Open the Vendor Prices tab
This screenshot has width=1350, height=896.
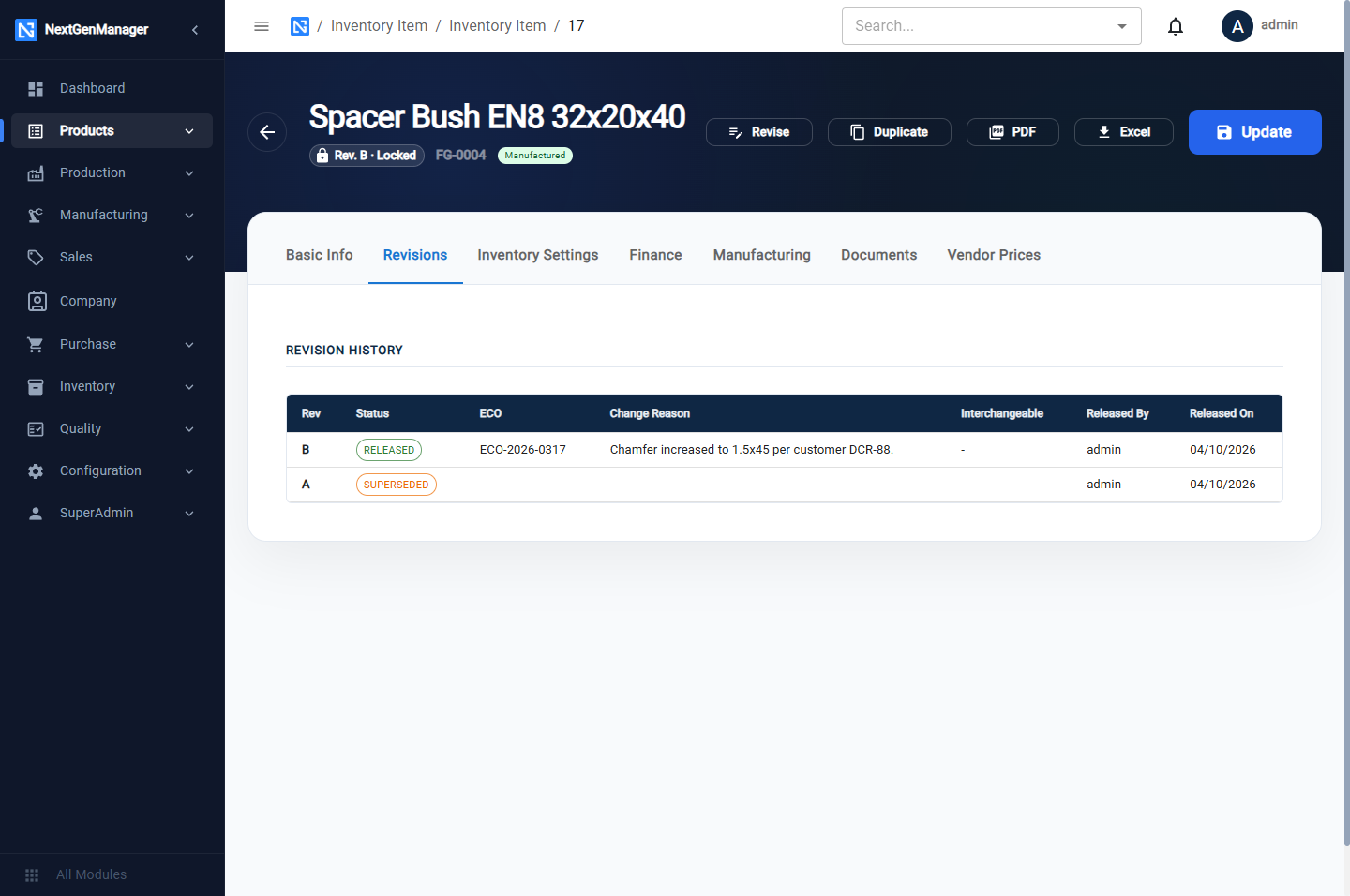click(994, 255)
